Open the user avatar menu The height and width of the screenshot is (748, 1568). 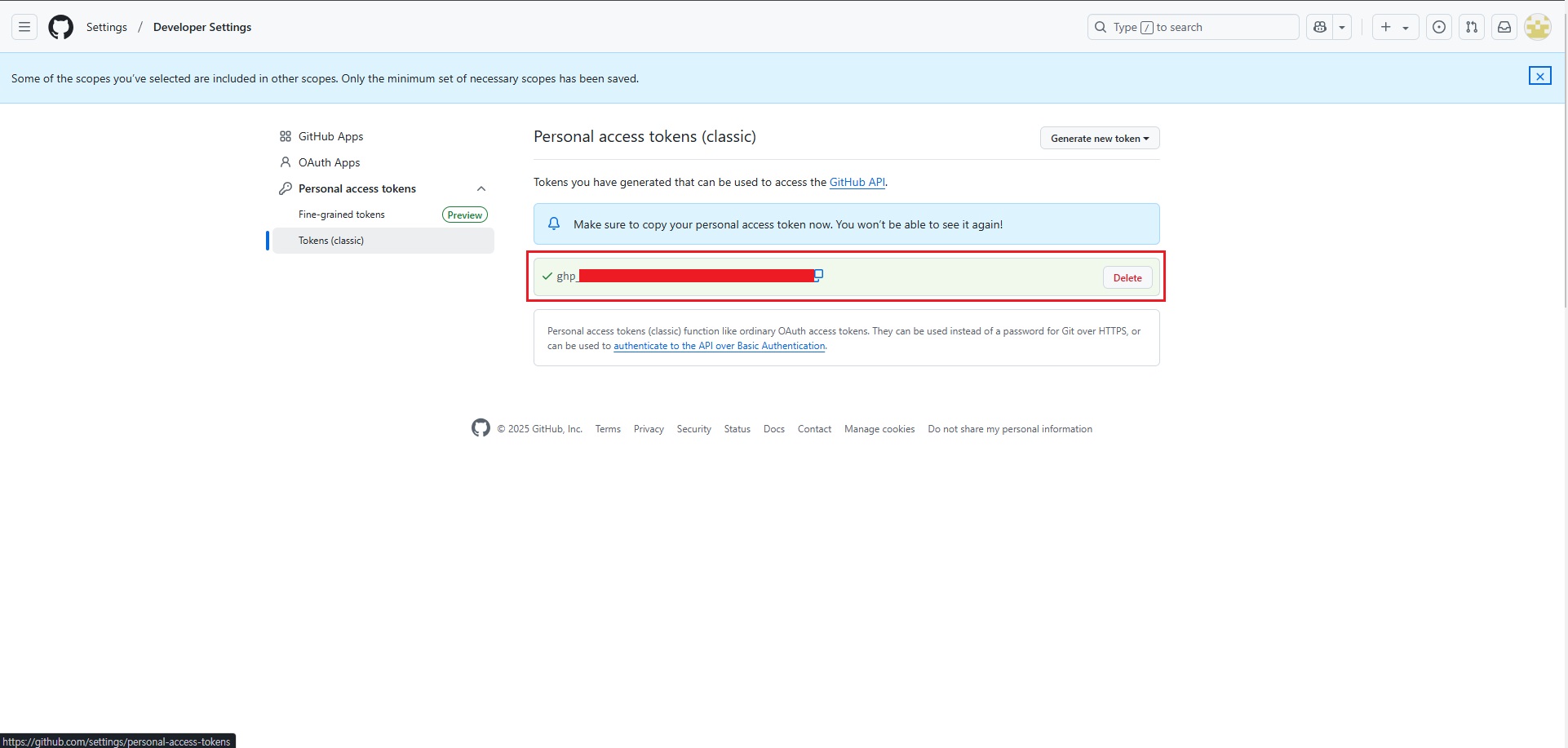tap(1538, 27)
